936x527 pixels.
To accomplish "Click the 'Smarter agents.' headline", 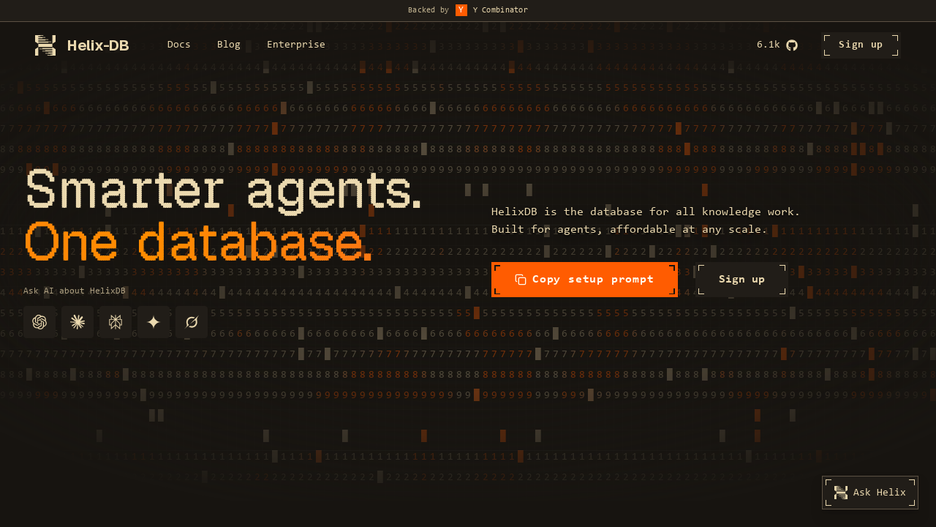I will tap(223, 190).
